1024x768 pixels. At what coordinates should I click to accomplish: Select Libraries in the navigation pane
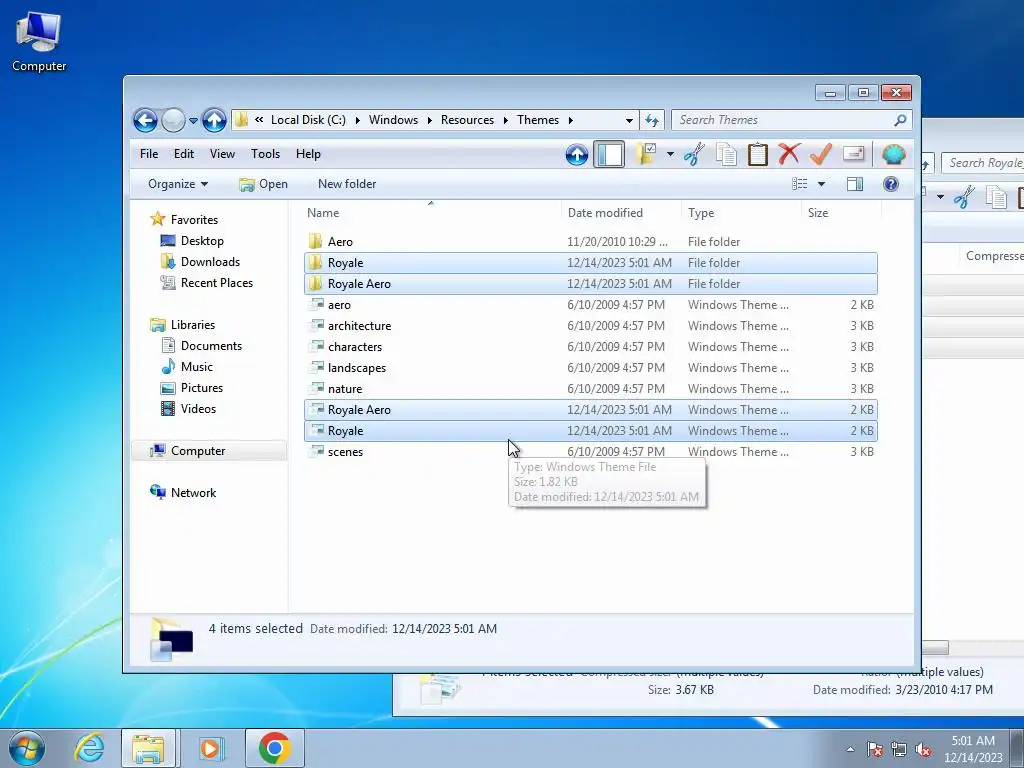tap(193, 325)
